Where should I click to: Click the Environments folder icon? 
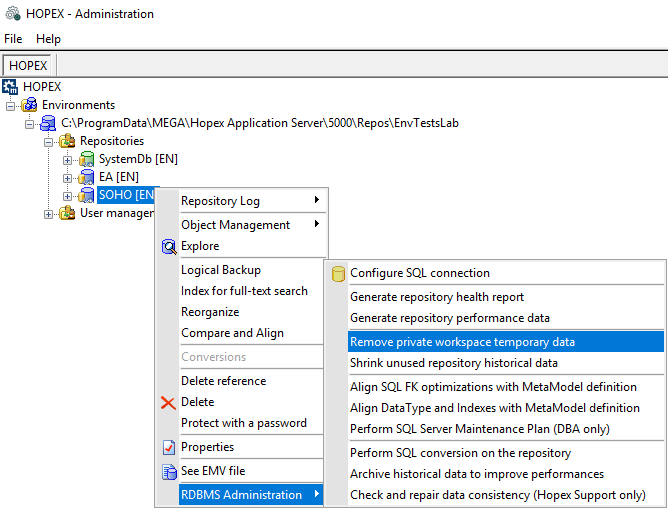[x=29, y=104]
